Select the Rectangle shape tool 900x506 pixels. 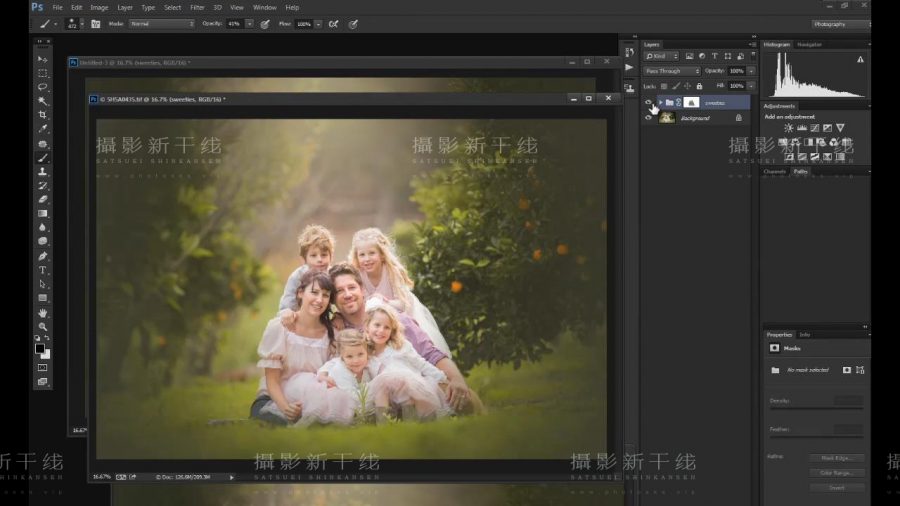click(x=42, y=298)
